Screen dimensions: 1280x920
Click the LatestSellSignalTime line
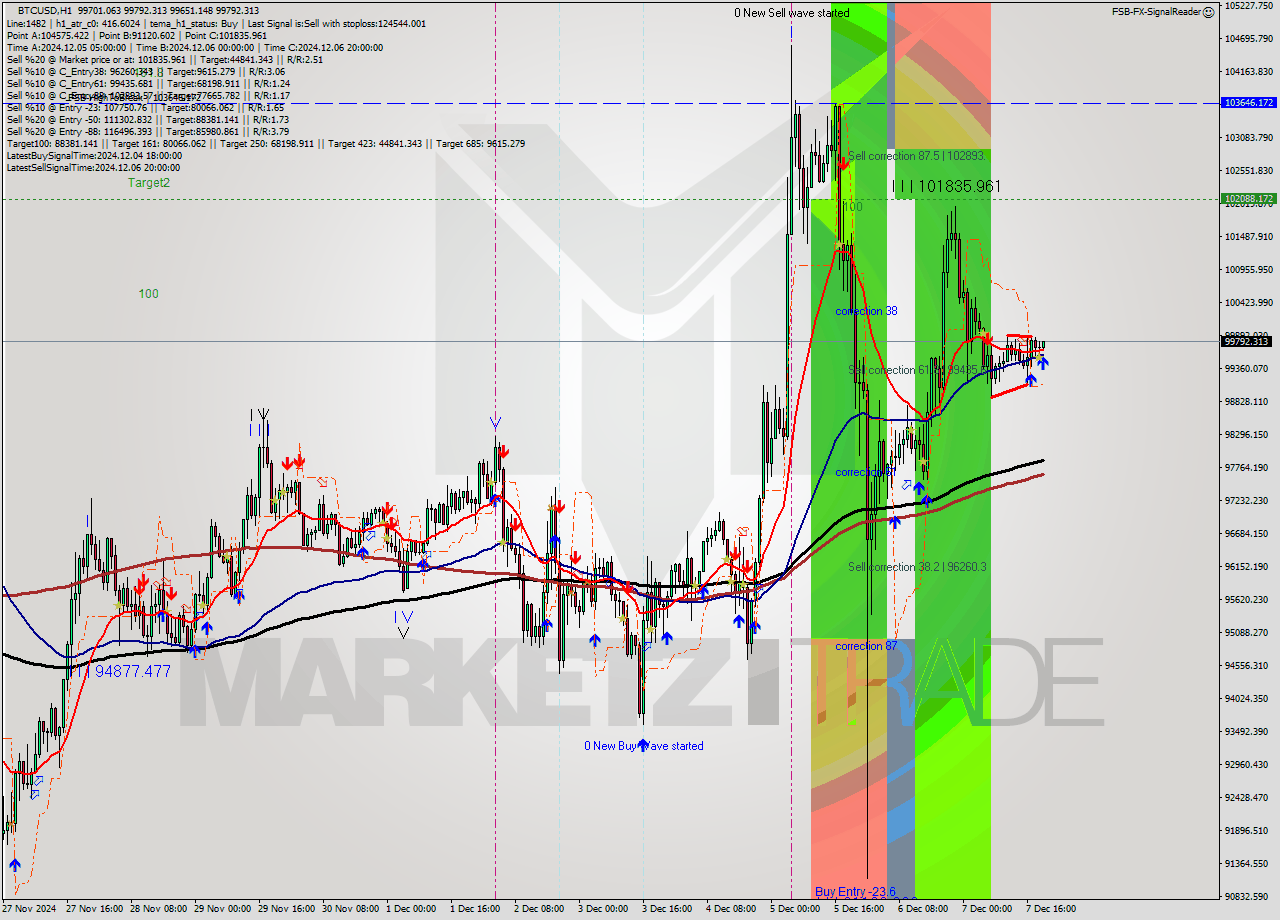pos(94,167)
